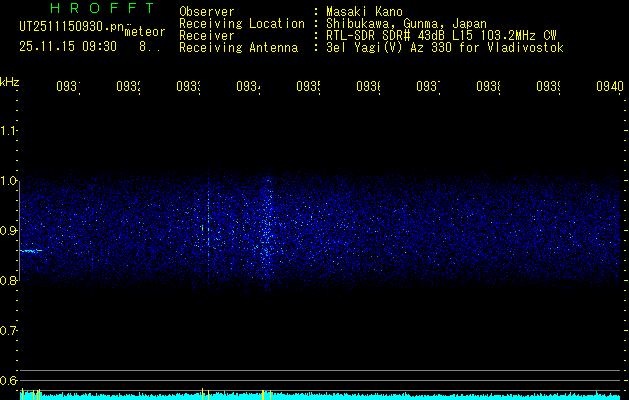Click the 0938 time marker
629x400 pixels.
(488, 87)
